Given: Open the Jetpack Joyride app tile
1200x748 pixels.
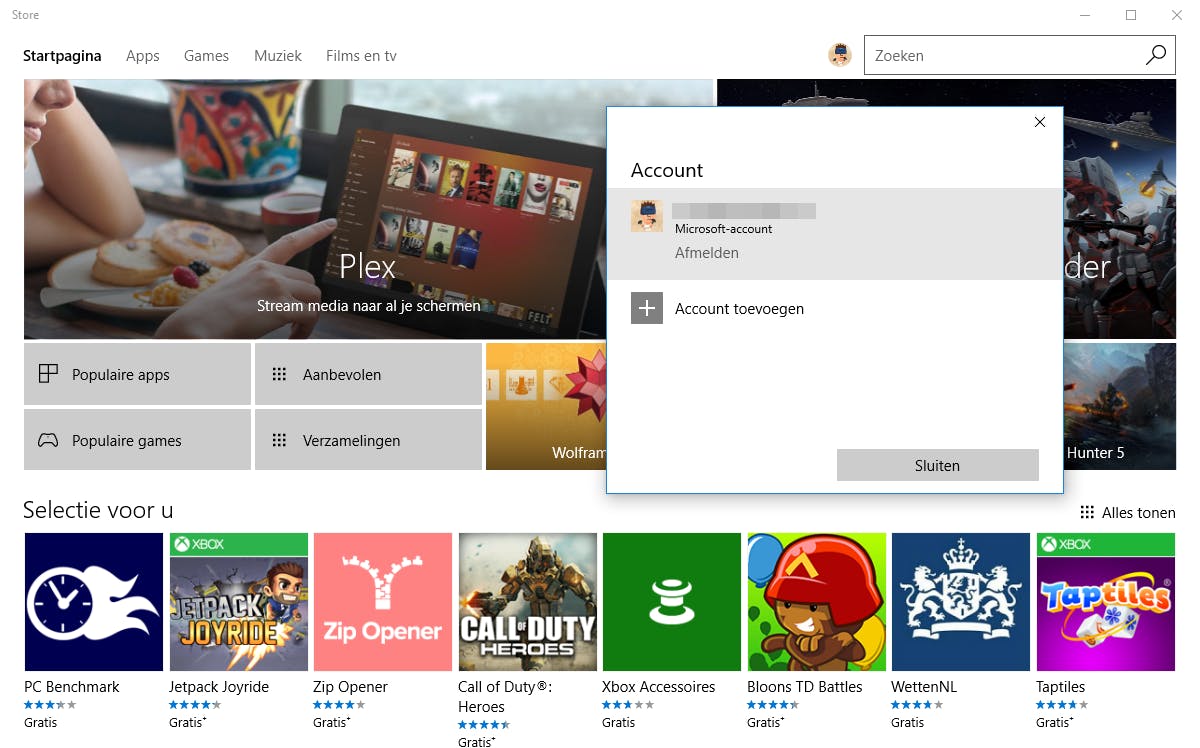Looking at the screenshot, I should click(x=238, y=602).
